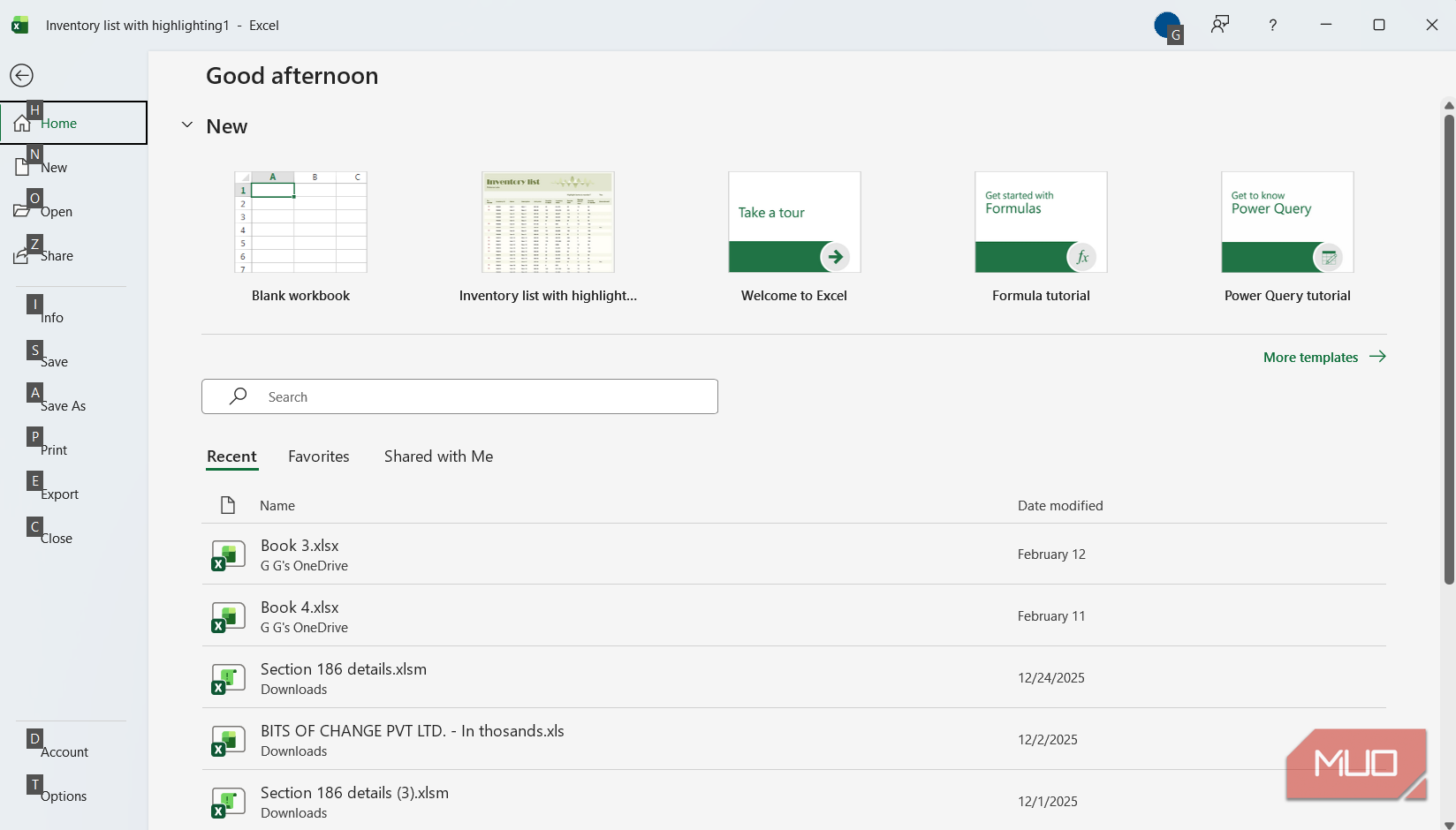Sort by the Name column header
Screen dimensions: 1456x830
(x=277, y=506)
